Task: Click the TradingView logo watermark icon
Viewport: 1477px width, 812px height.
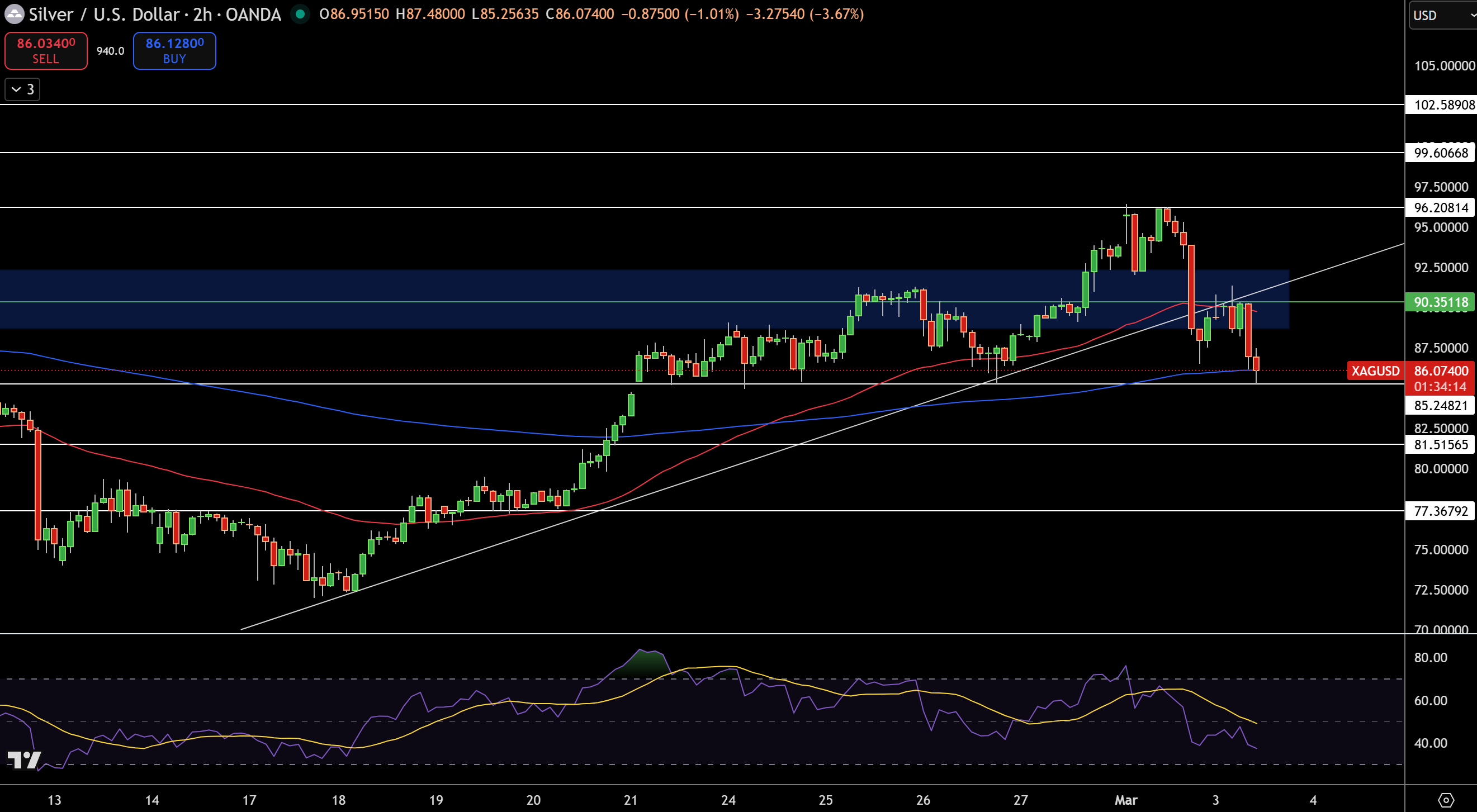Action: pyautogui.click(x=24, y=760)
